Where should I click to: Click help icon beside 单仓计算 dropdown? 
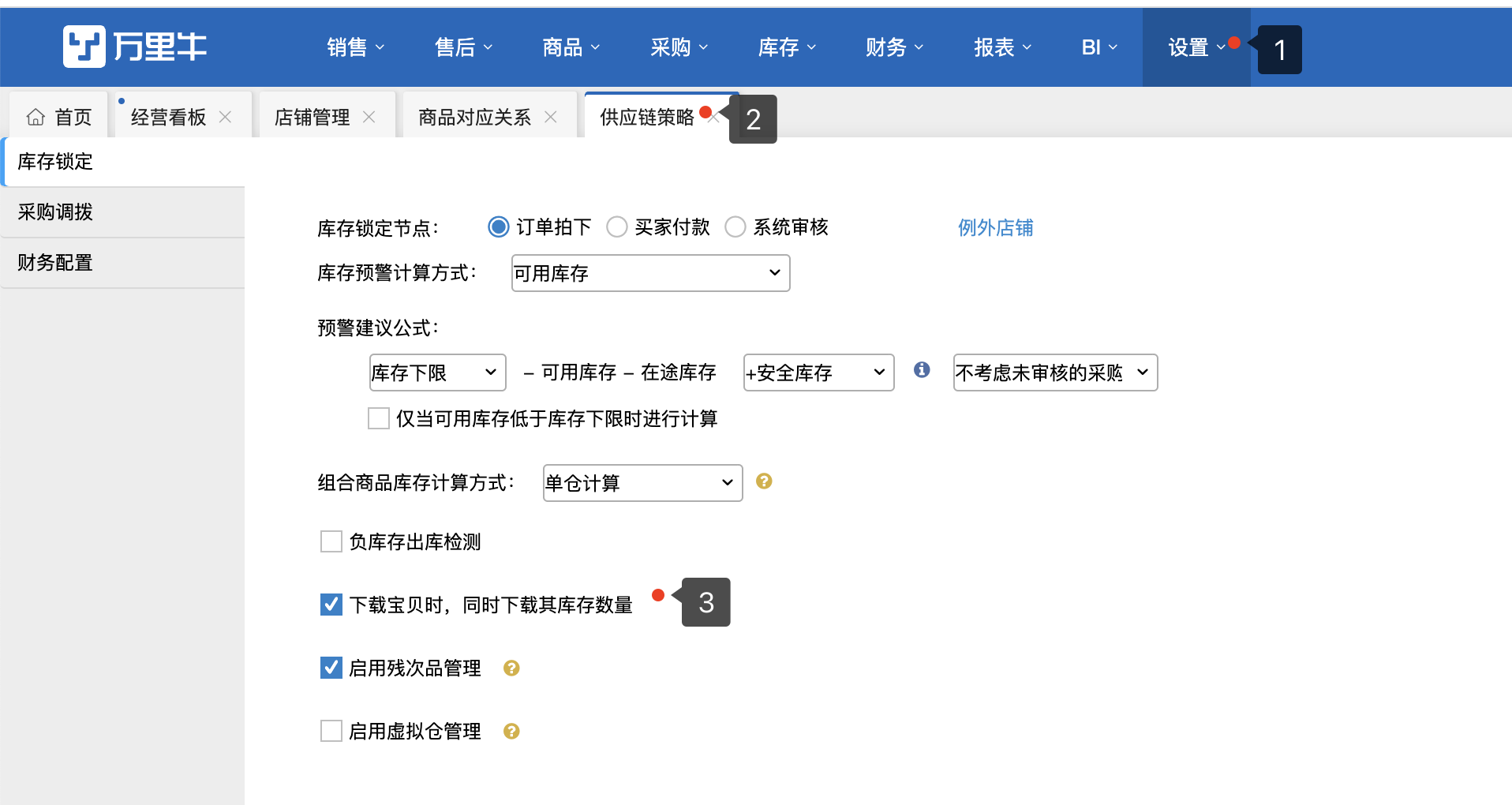click(764, 481)
